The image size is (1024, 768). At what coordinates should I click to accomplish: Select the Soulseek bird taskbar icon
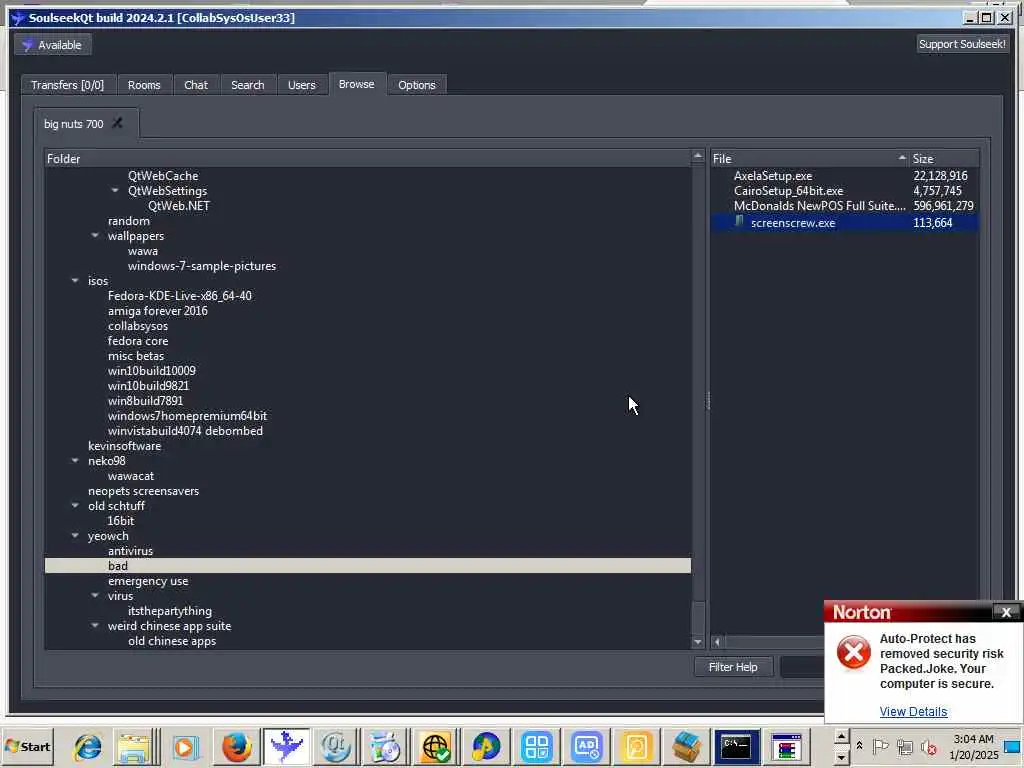pyautogui.click(x=286, y=746)
